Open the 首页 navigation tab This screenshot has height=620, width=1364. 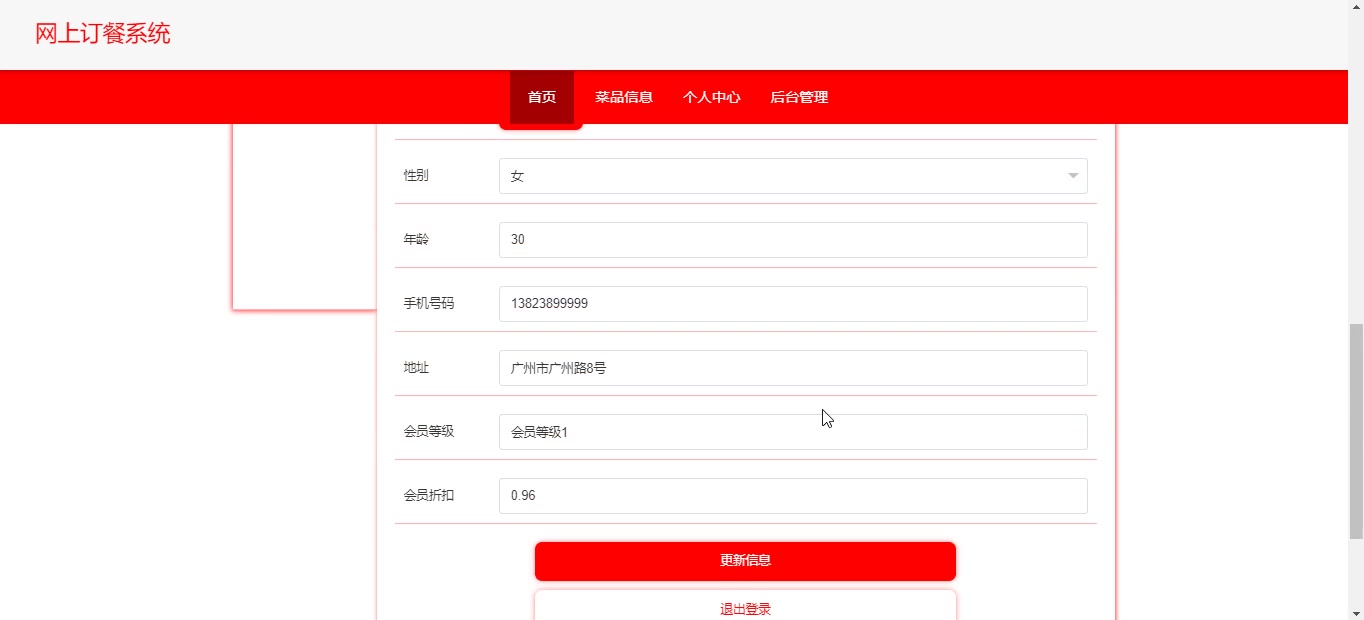pos(542,97)
